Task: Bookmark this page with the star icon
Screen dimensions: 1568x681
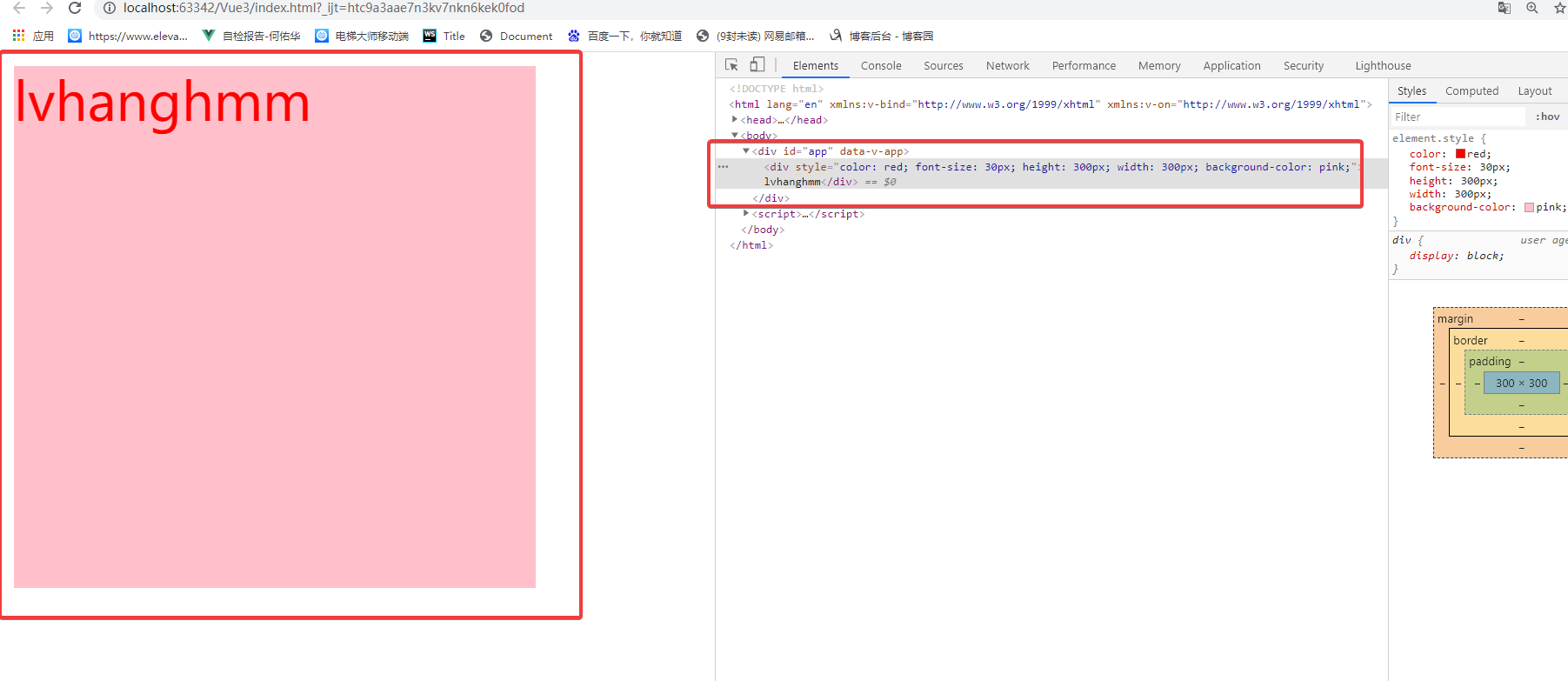Action: [x=1560, y=8]
